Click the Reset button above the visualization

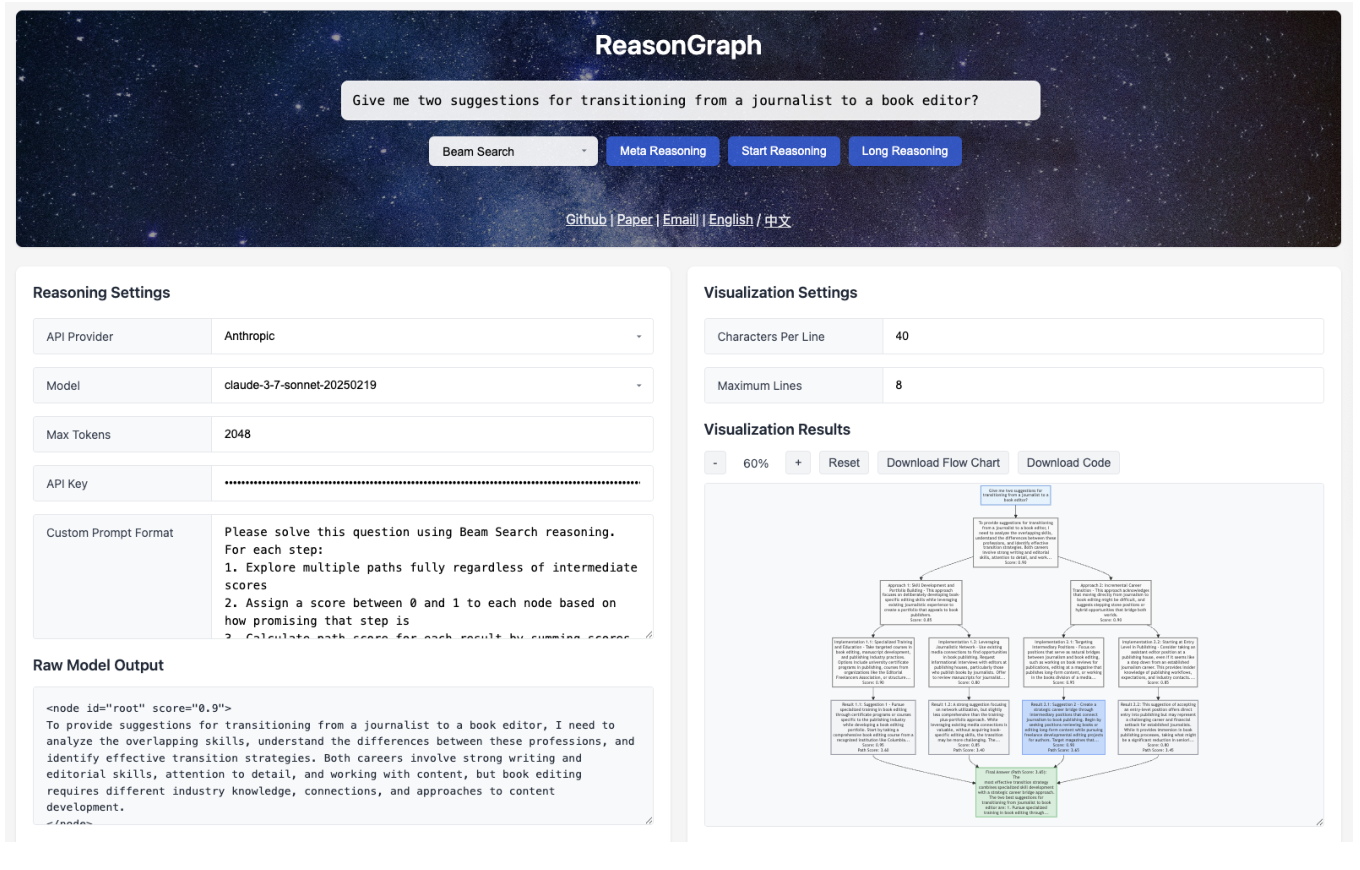[x=843, y=462]
